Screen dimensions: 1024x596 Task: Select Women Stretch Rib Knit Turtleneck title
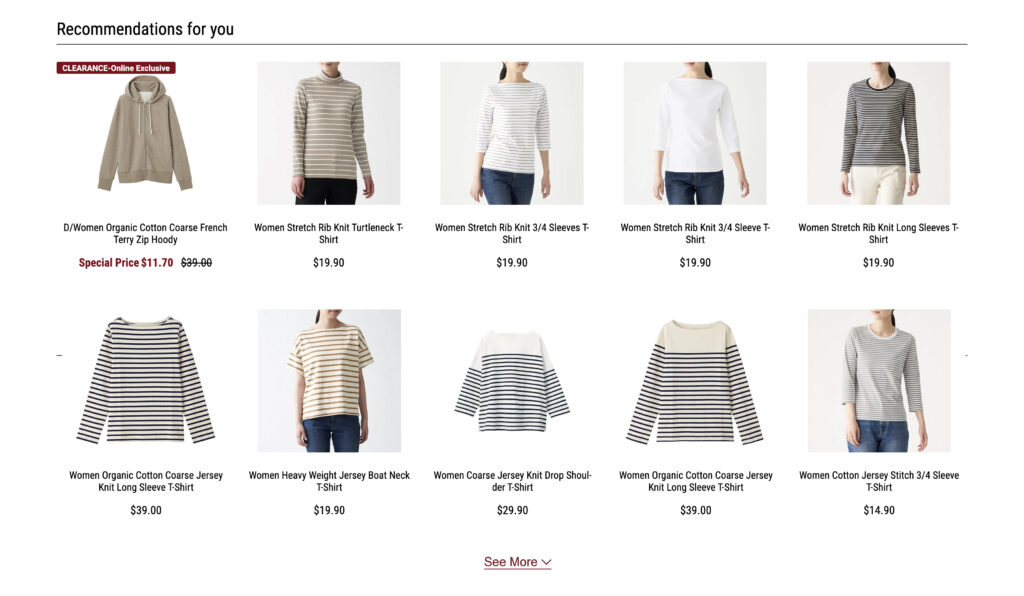[328, 234]
